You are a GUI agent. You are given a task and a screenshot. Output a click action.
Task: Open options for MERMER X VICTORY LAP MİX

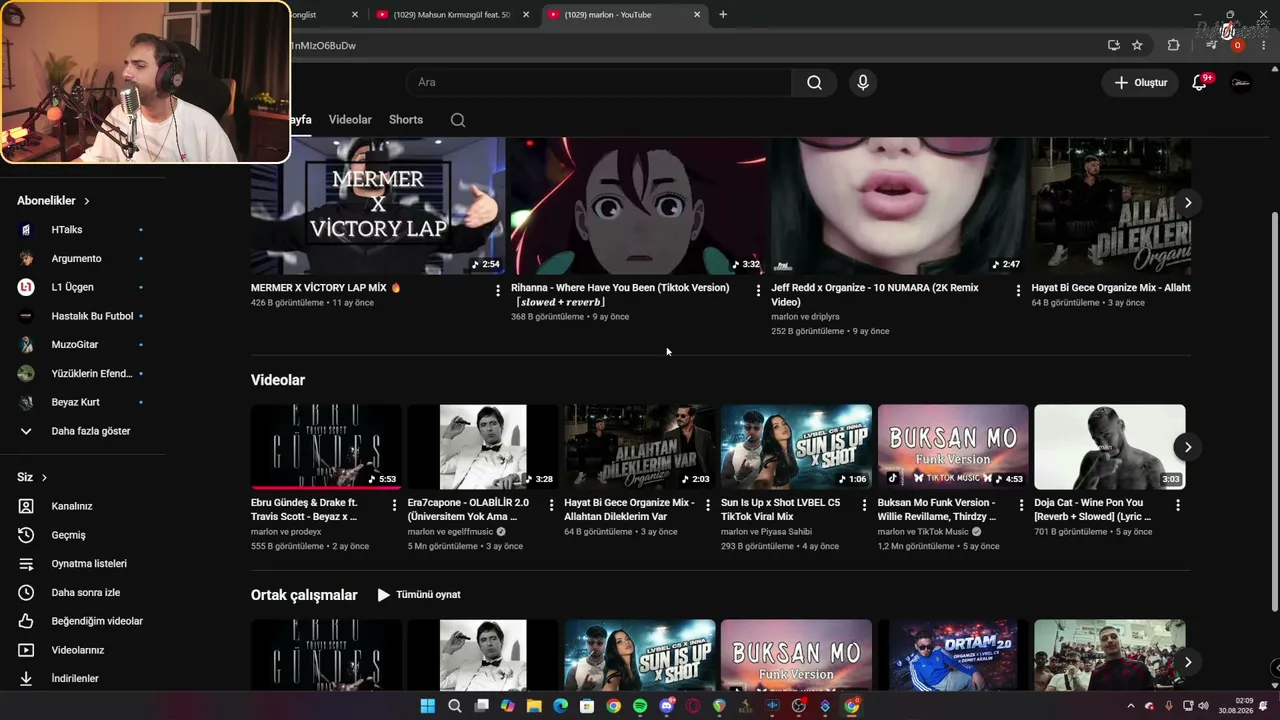(x=498, y=290)
